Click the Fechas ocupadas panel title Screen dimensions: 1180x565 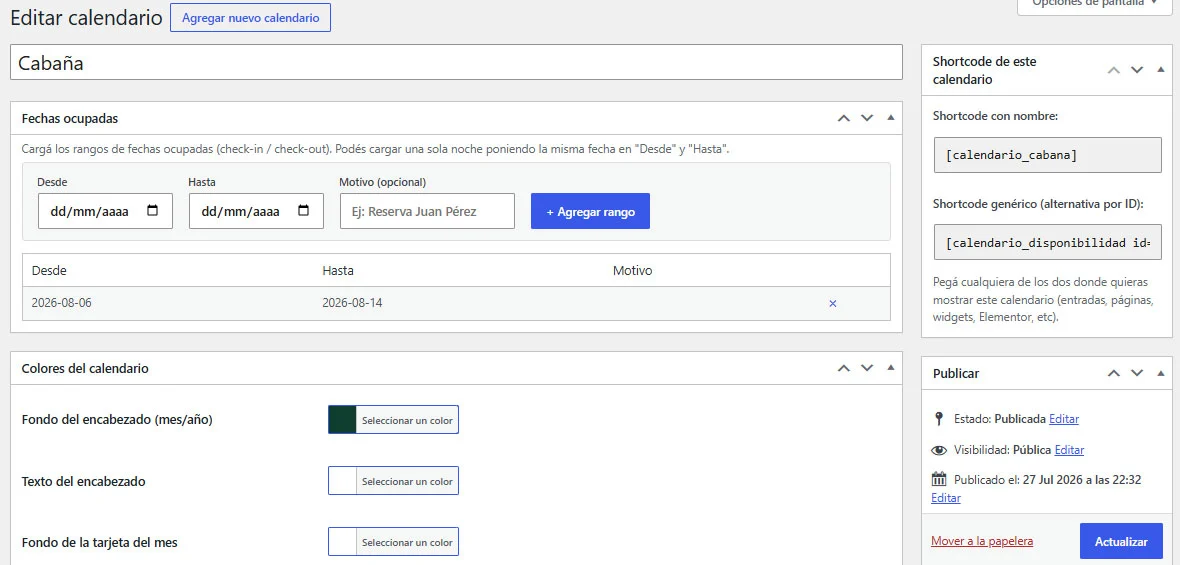tap(70, 118)
